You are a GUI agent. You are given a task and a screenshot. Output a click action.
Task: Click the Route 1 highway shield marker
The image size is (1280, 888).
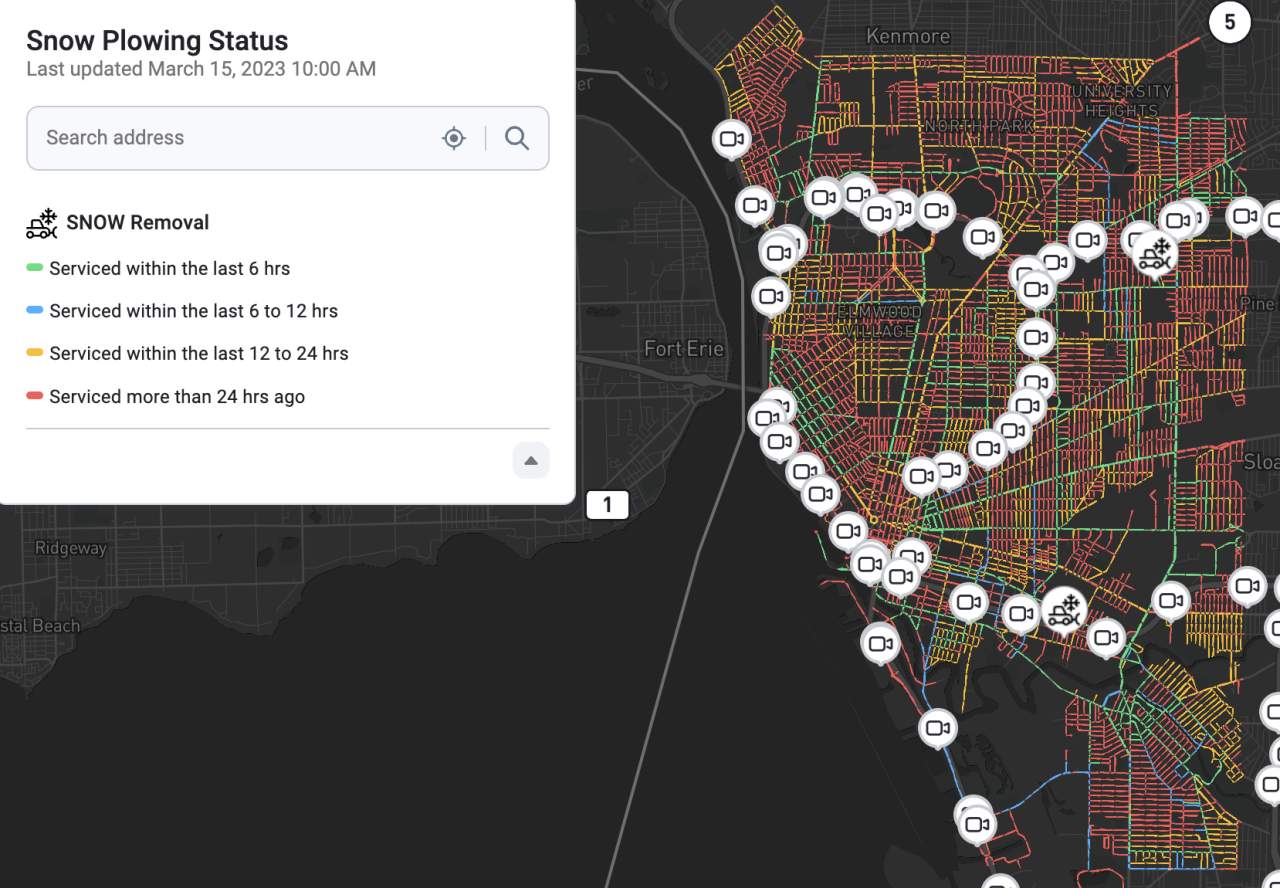(607, 505)
